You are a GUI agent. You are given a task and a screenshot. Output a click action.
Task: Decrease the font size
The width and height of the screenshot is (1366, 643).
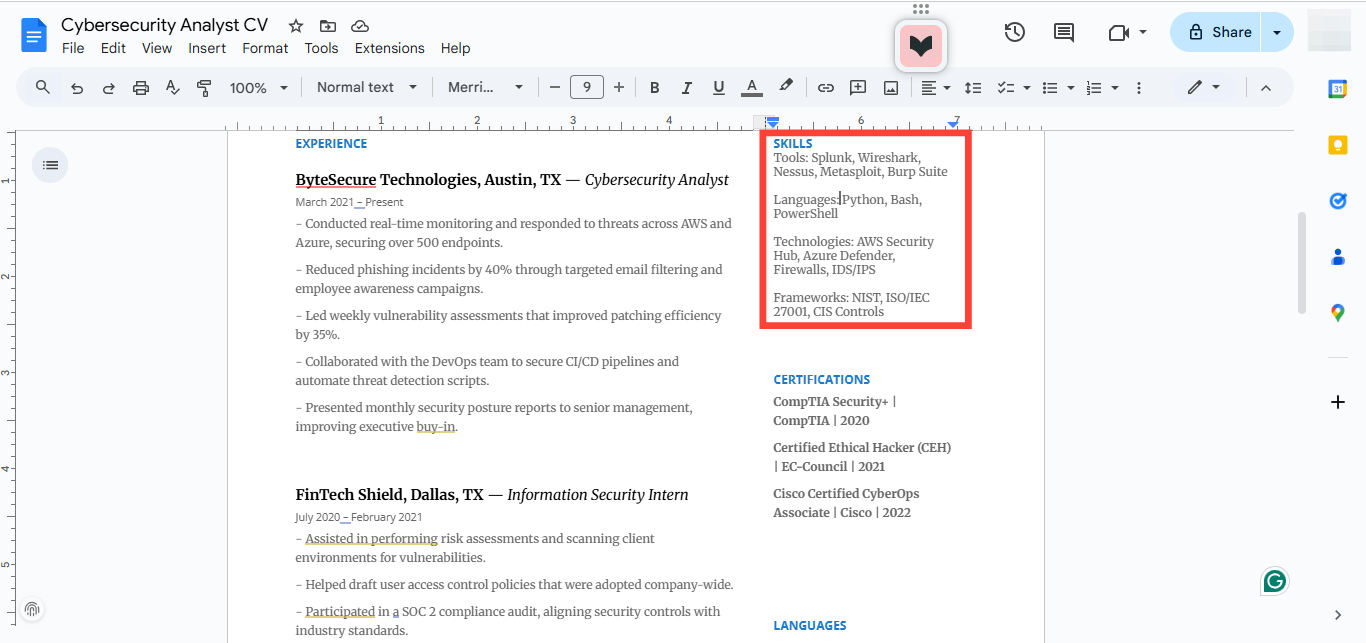555,88
